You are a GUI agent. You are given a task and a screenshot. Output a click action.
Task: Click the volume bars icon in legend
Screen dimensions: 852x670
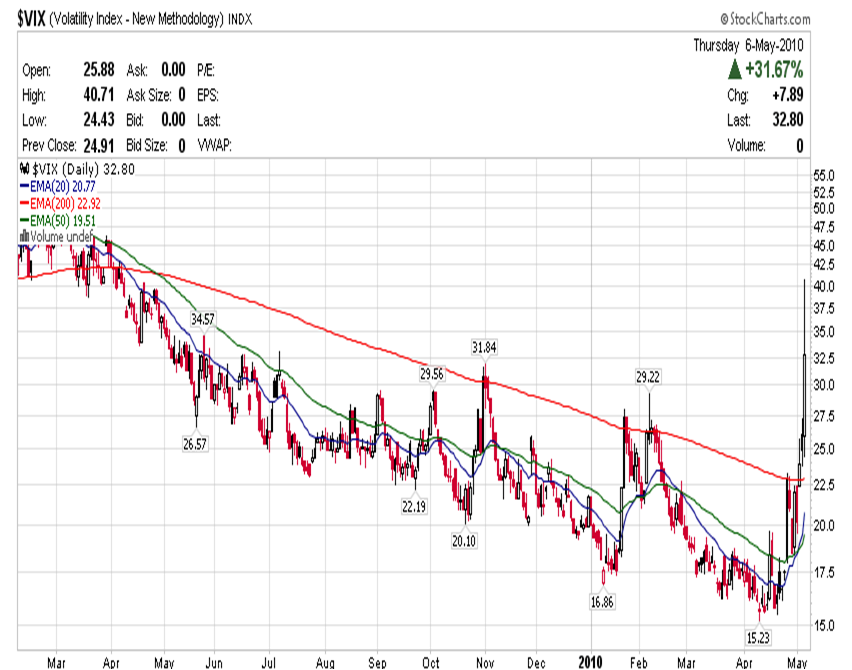coord(24,236)
